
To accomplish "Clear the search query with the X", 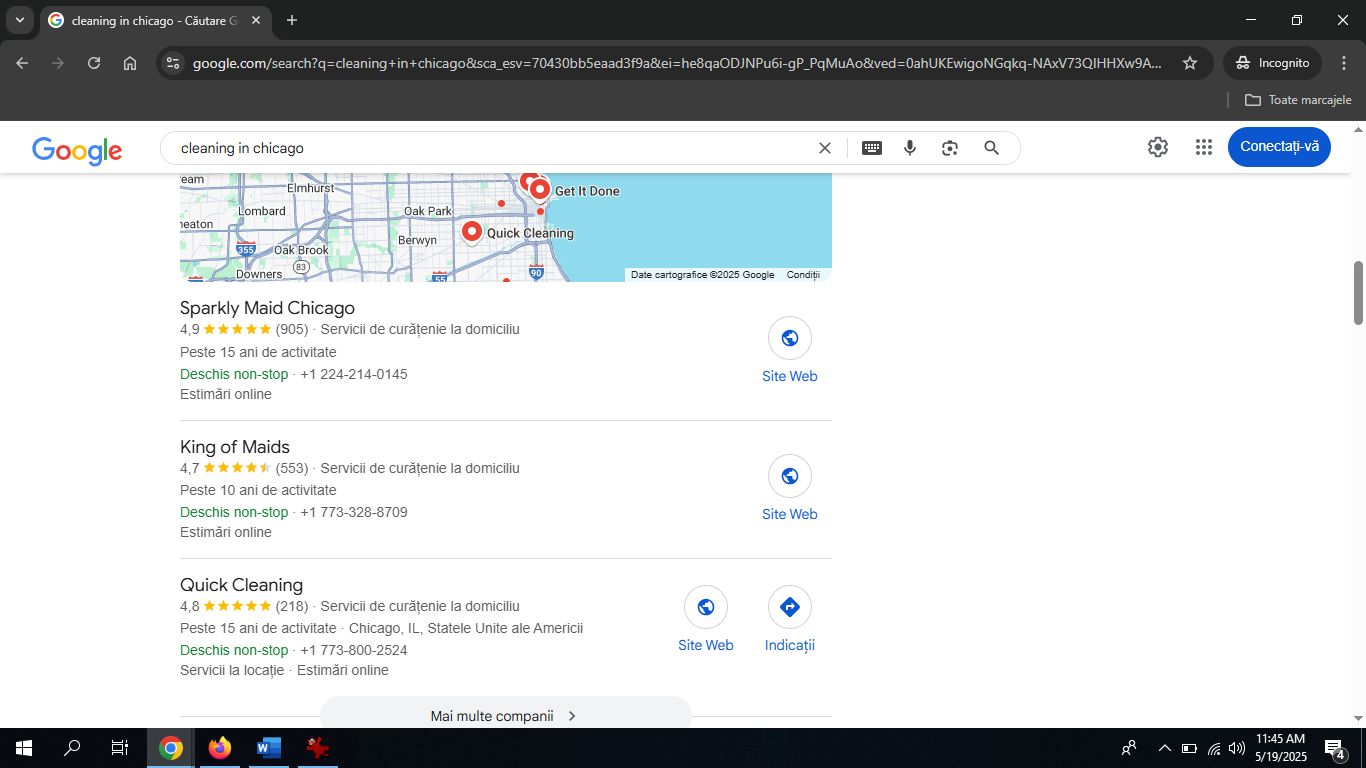I will coord(824,147).
